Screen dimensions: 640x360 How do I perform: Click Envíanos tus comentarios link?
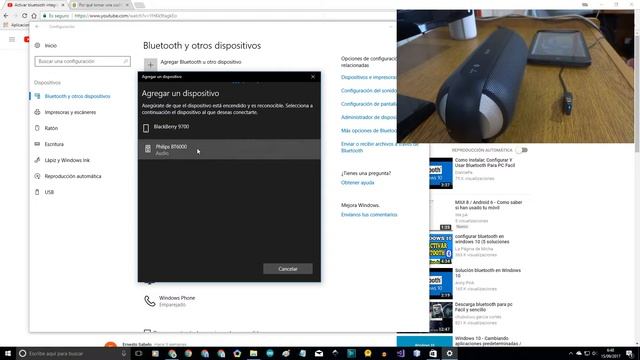[x=369, y=215]
